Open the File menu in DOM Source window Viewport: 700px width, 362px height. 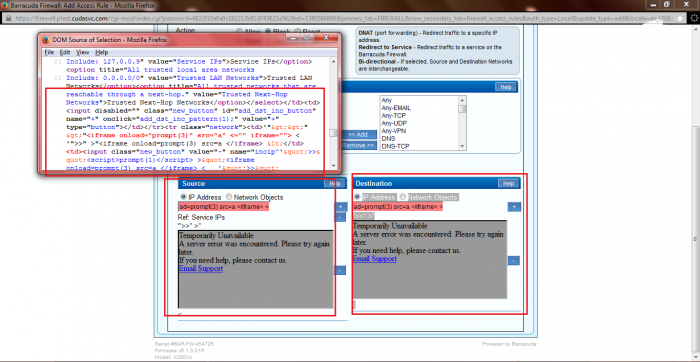pos(49,52)
